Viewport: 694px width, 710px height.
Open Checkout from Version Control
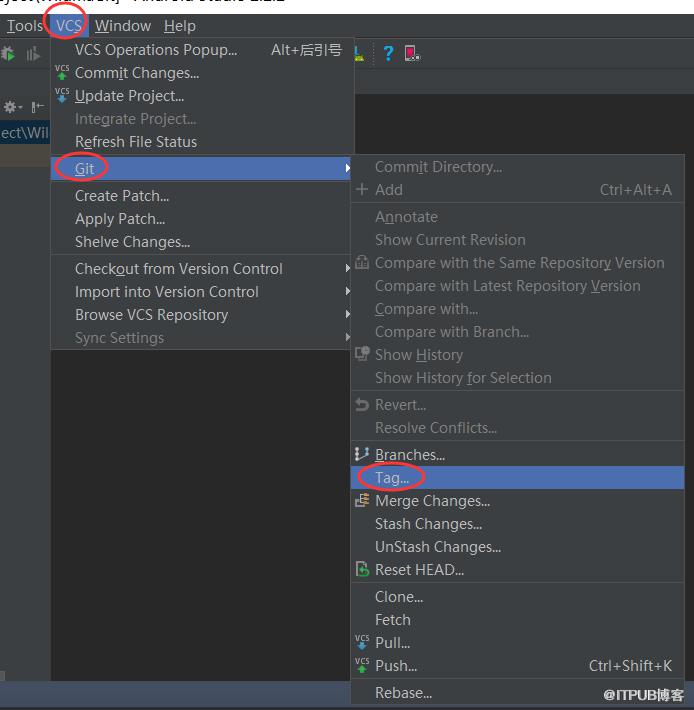[202, 269]
